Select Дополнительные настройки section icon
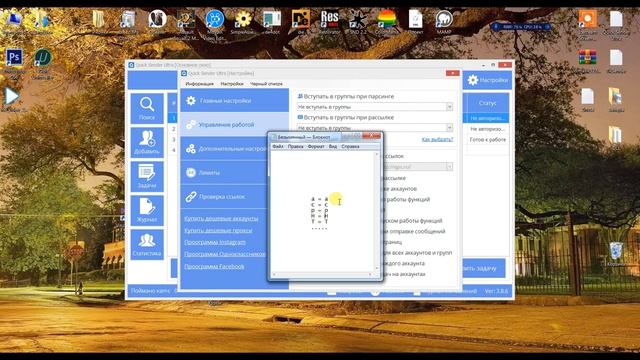Image resolution: width=640 pixels, height=360 pixels. 191,149
